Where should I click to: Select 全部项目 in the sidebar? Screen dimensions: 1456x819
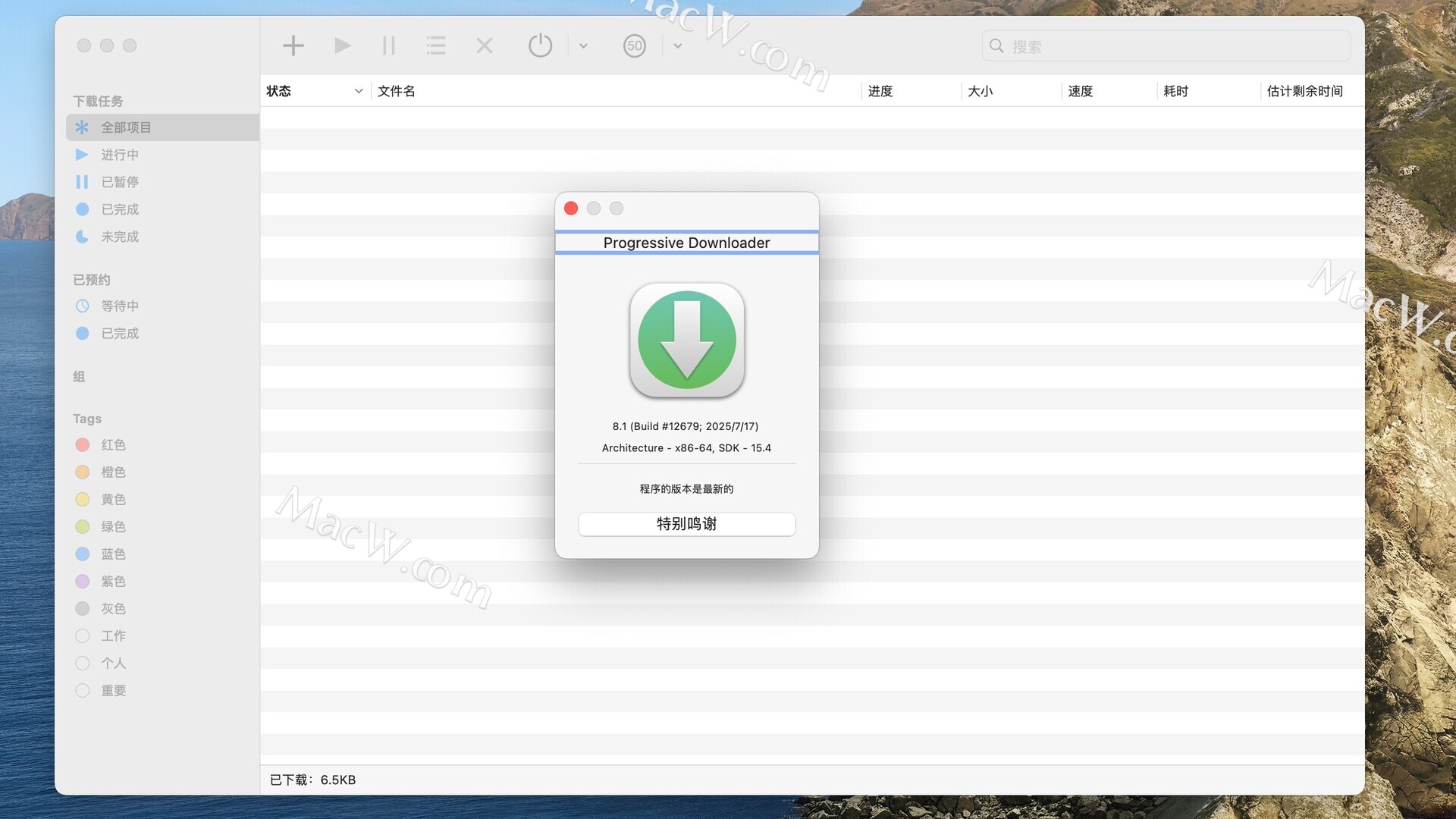(162, 127)
